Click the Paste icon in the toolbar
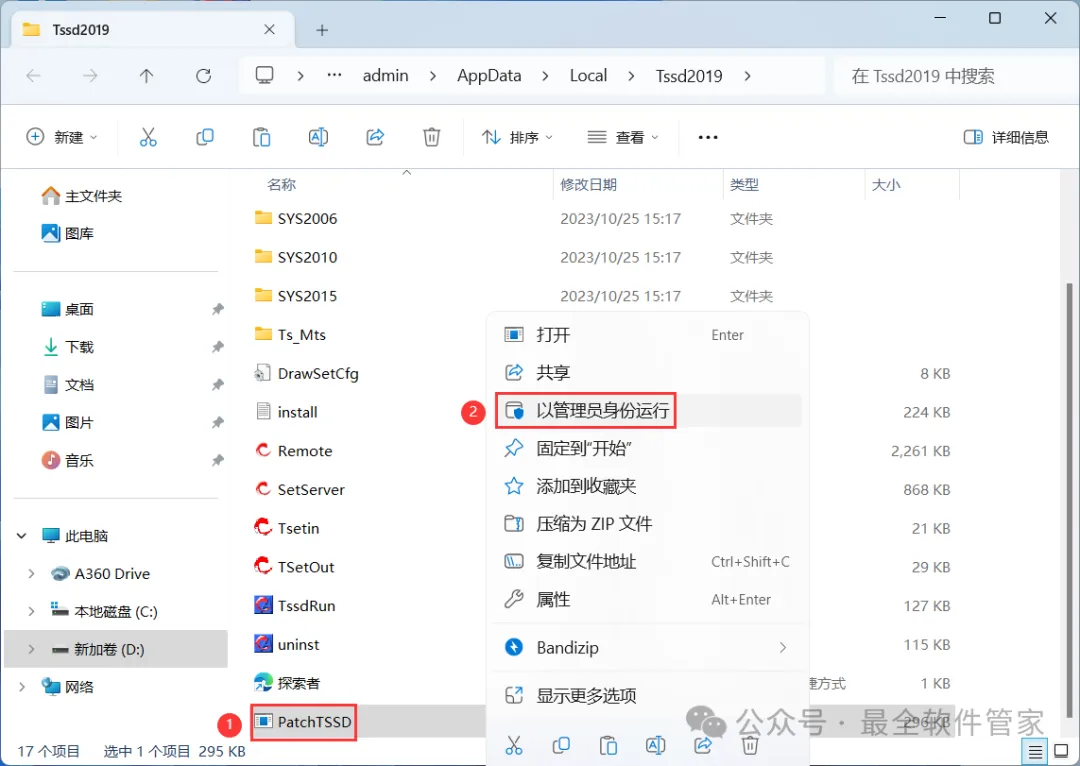Screen dimensions: 1080x766 (x=261, y=137)
